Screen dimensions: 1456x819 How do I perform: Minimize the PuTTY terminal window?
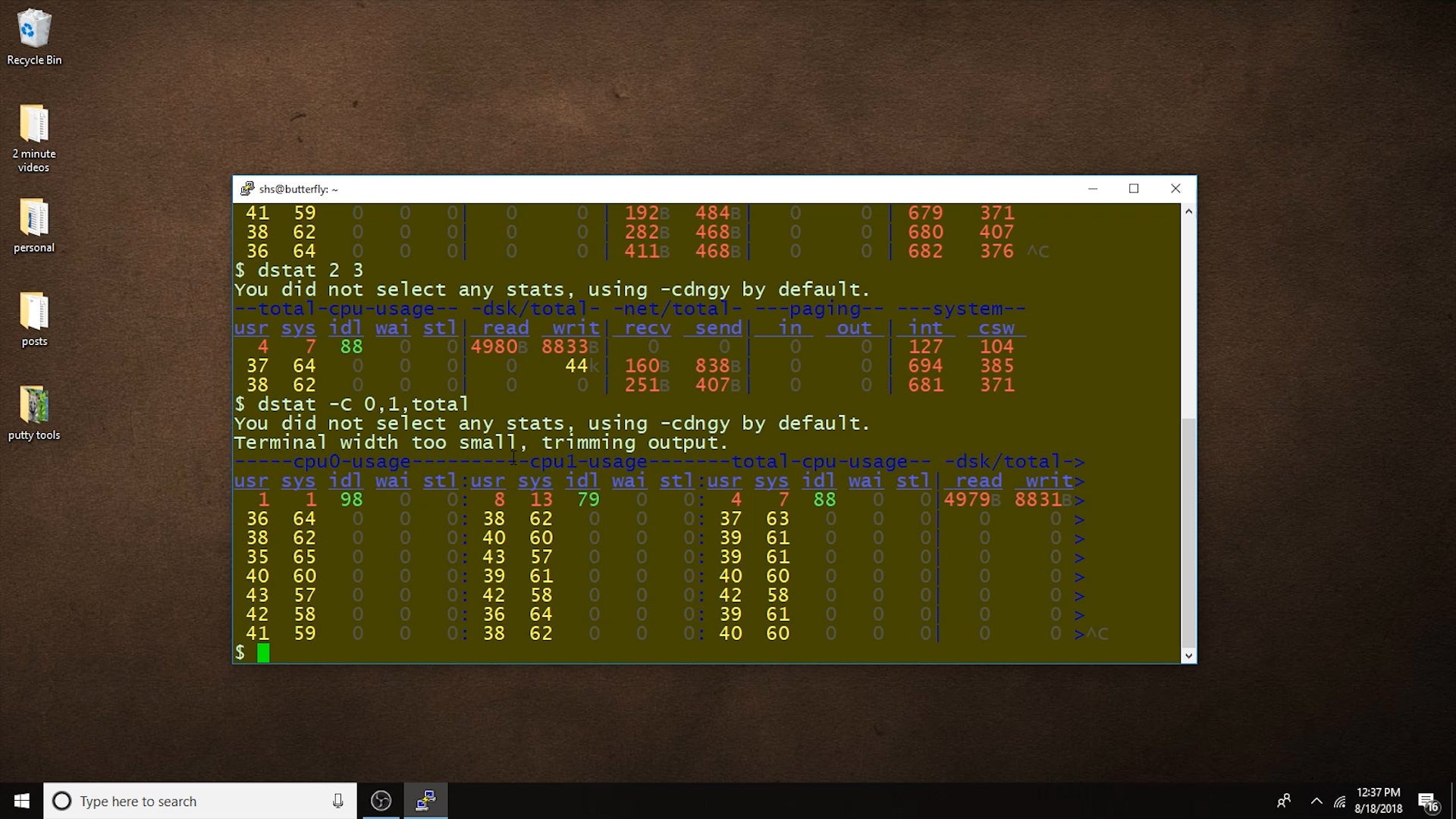[1093, 189]
